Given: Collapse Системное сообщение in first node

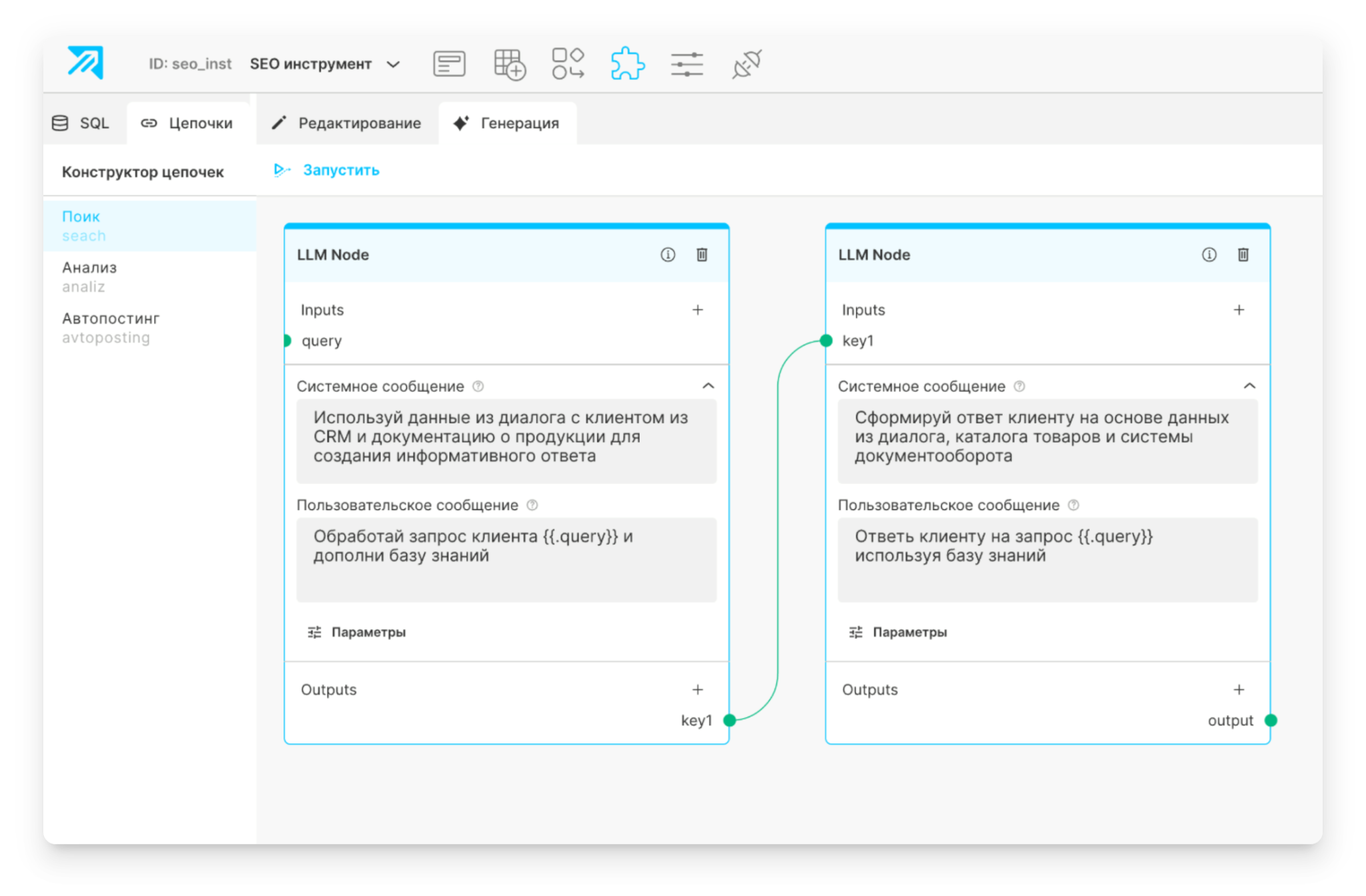Looking at the screenshot, I should [708, 386].
